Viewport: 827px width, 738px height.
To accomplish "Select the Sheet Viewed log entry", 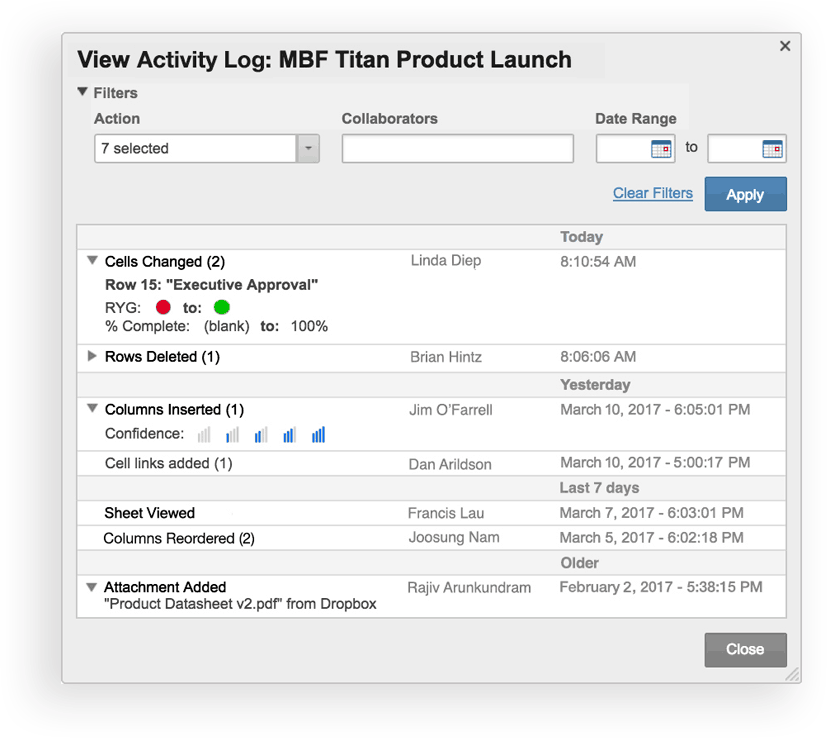I will point(150,513).
